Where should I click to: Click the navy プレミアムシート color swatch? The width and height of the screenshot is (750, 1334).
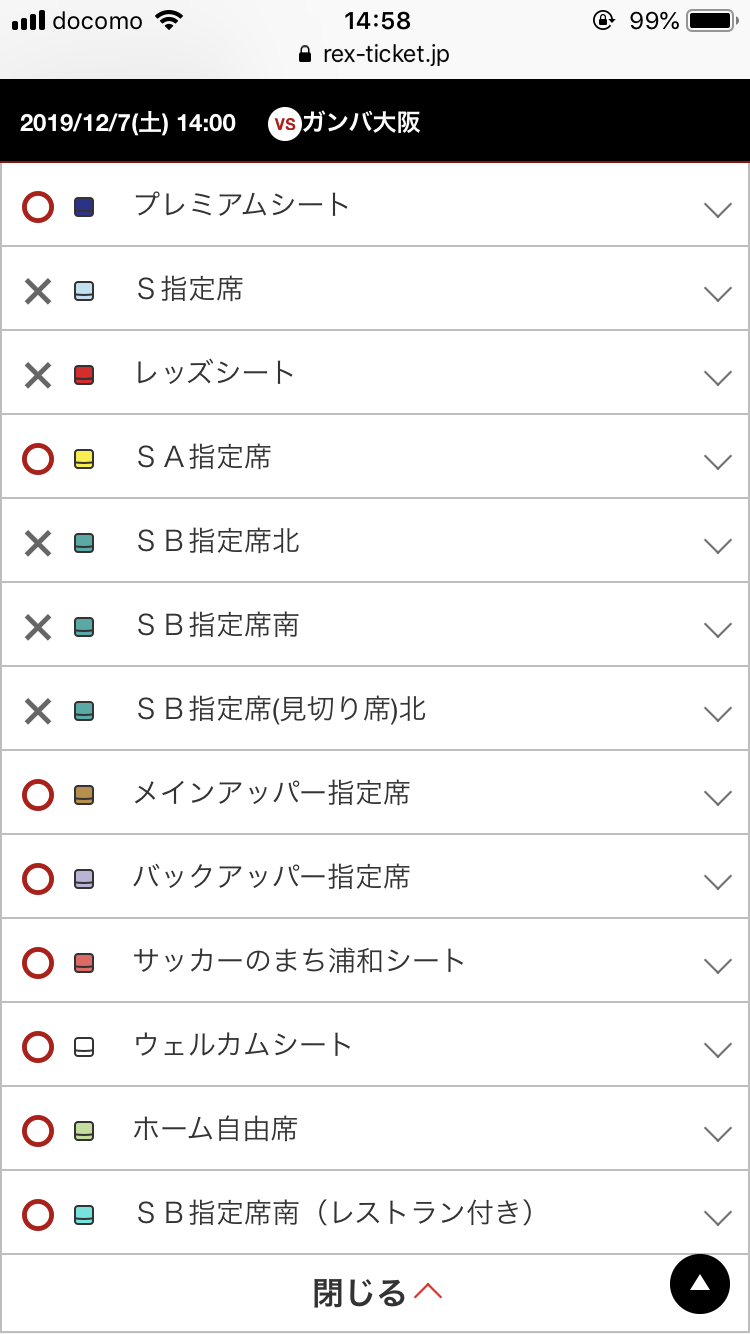click(84, 207)
